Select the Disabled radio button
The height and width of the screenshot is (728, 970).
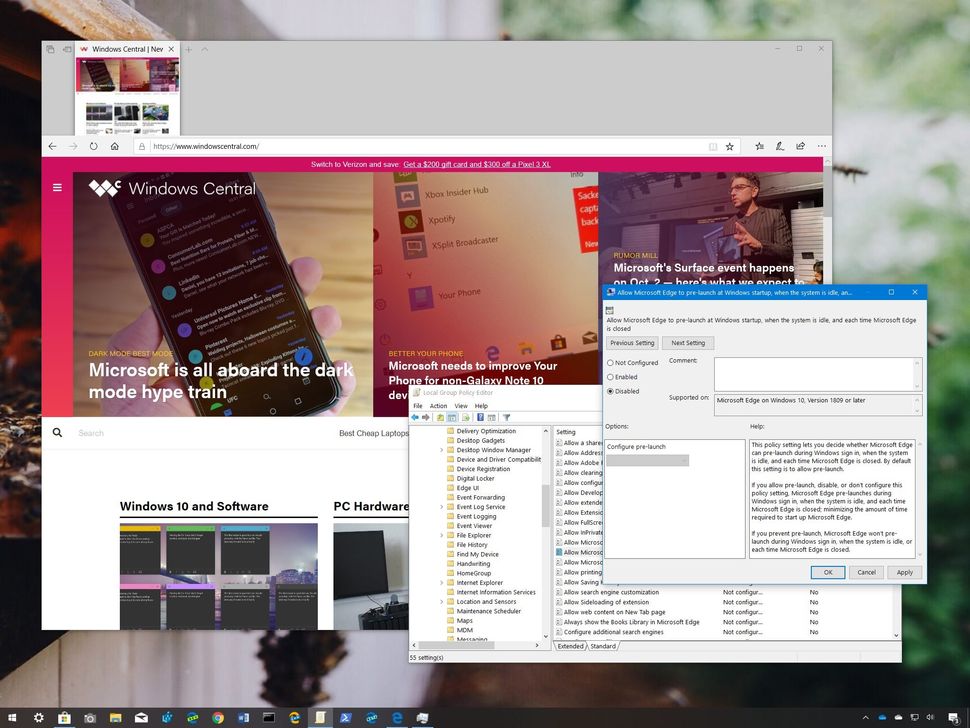click(x=610, y=391)
